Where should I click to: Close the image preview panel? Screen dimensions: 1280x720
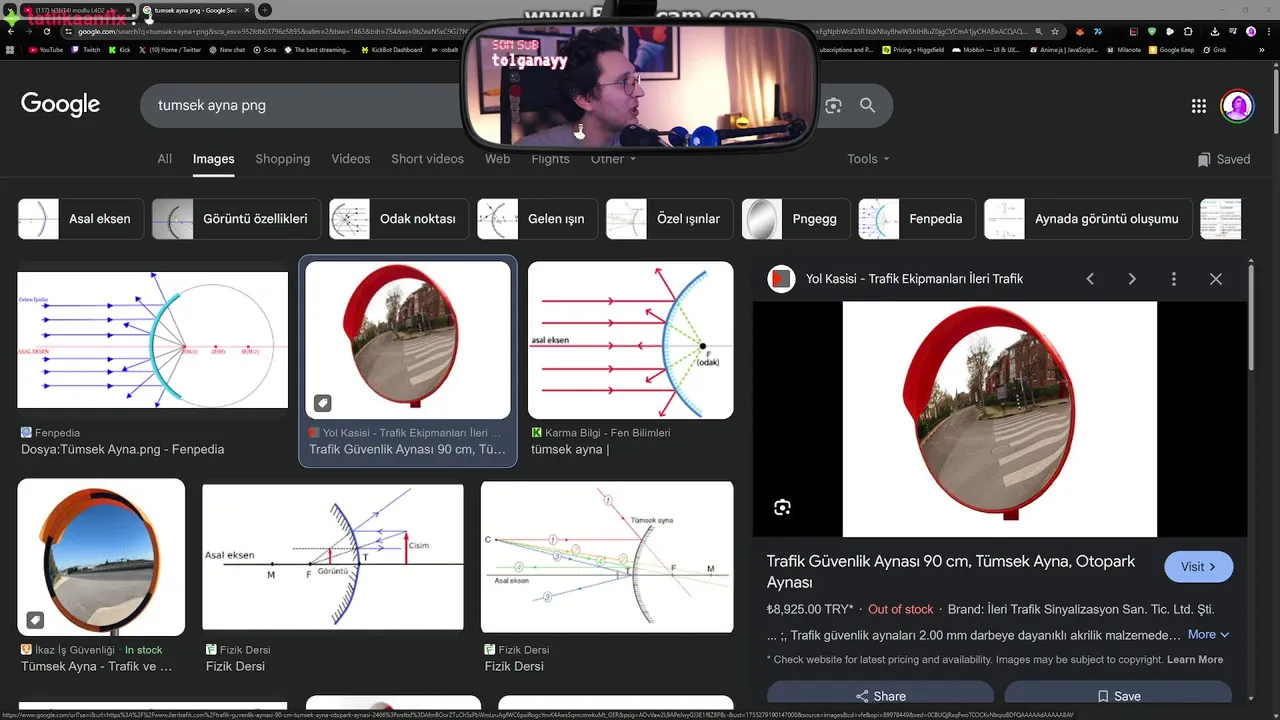coord(1216,279)
